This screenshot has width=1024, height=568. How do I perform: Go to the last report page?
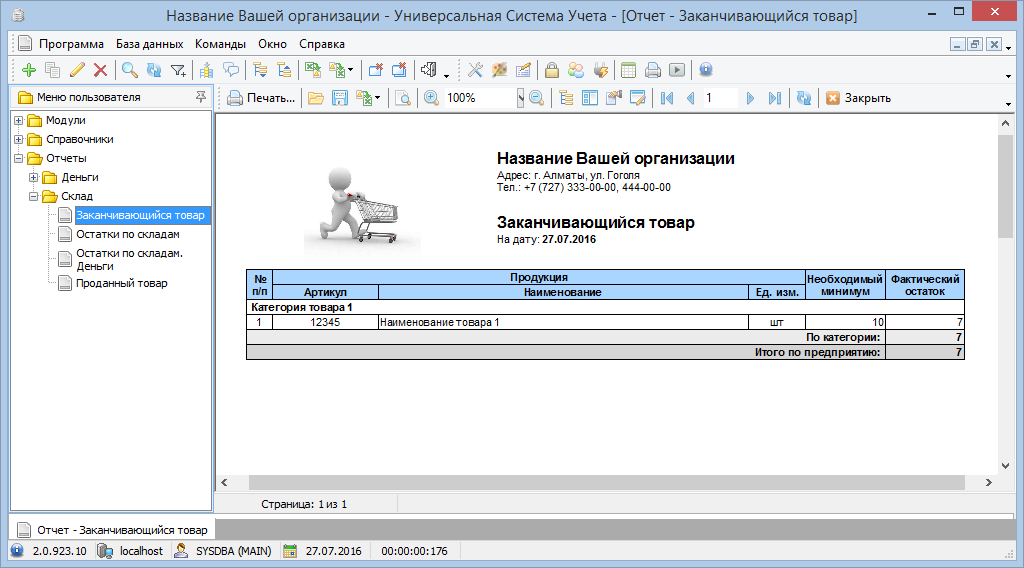click(774, 98)
